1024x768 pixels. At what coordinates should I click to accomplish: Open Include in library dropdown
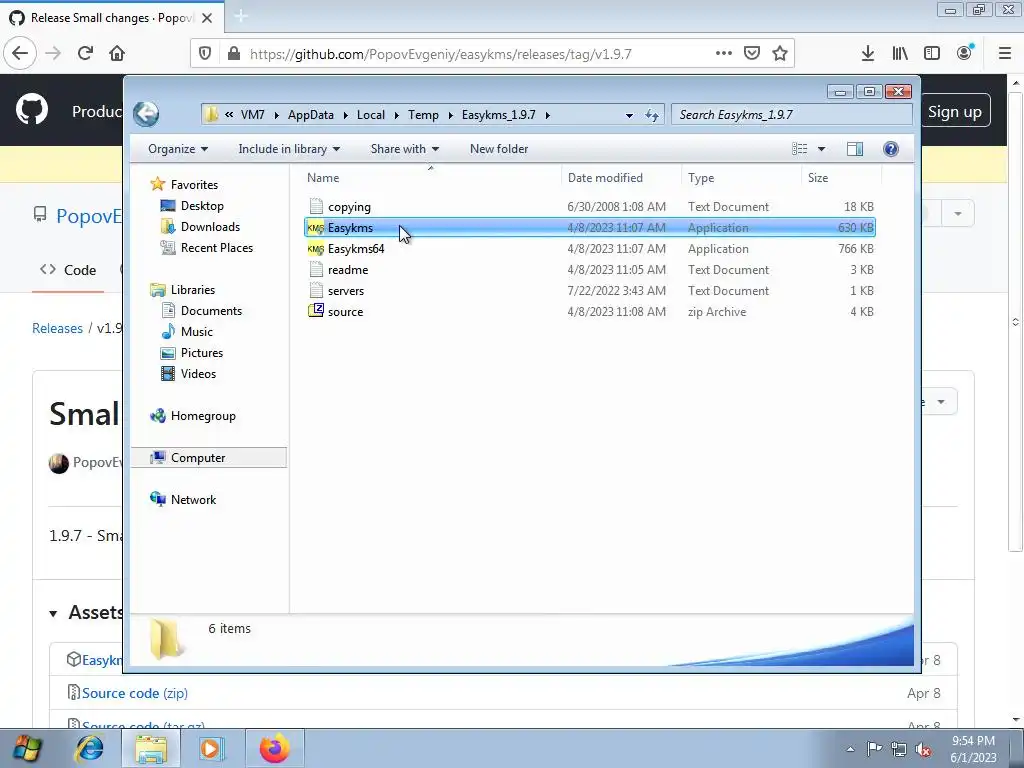[x=289, y=149]
